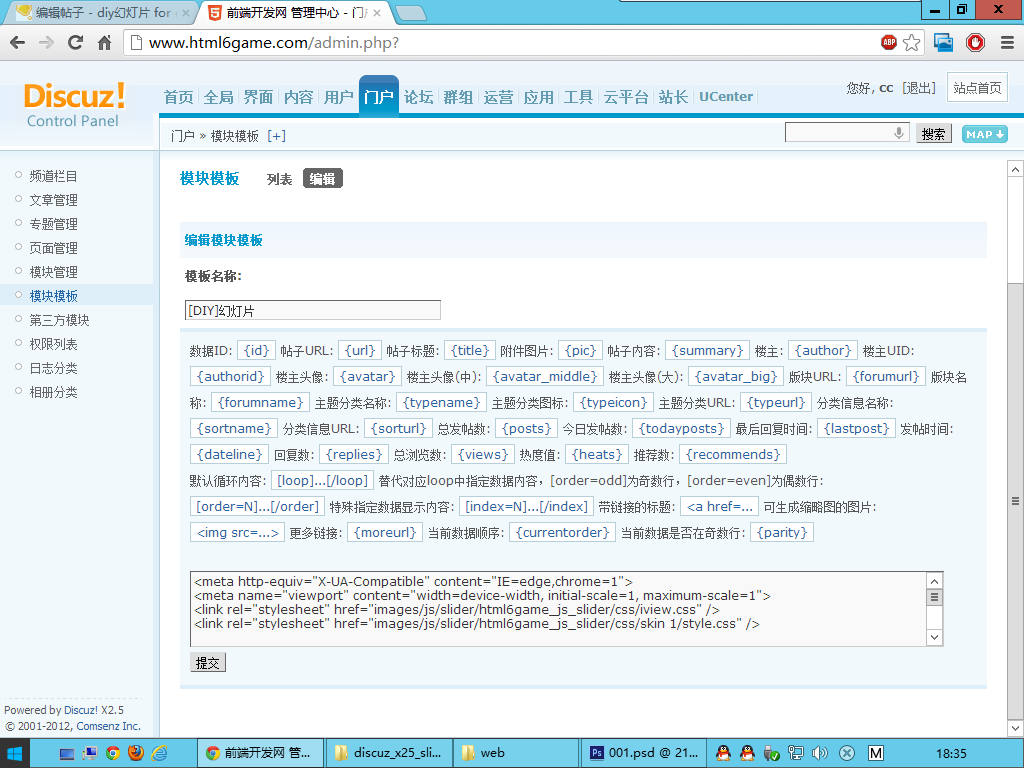The image size is (1024, 768).
Task: Reload the page with refresh icon
Action: [76, 43]
